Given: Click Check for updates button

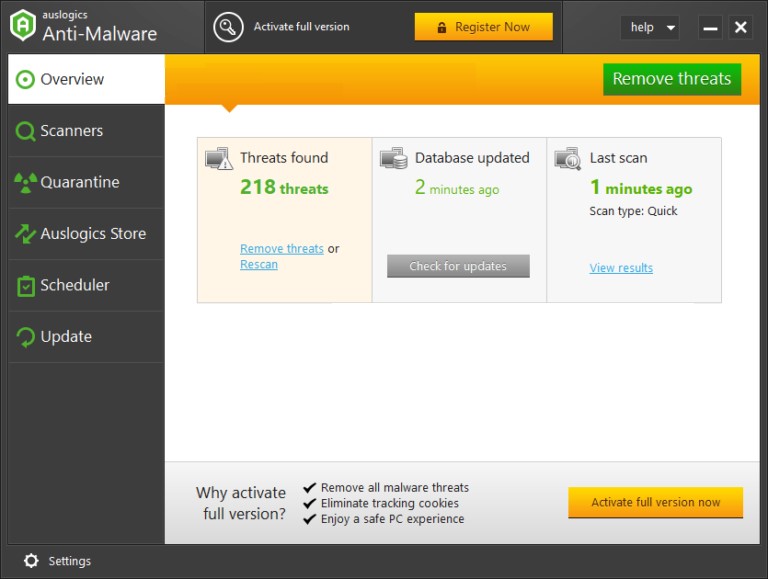Looking at the screenshot, I should 458,266.
